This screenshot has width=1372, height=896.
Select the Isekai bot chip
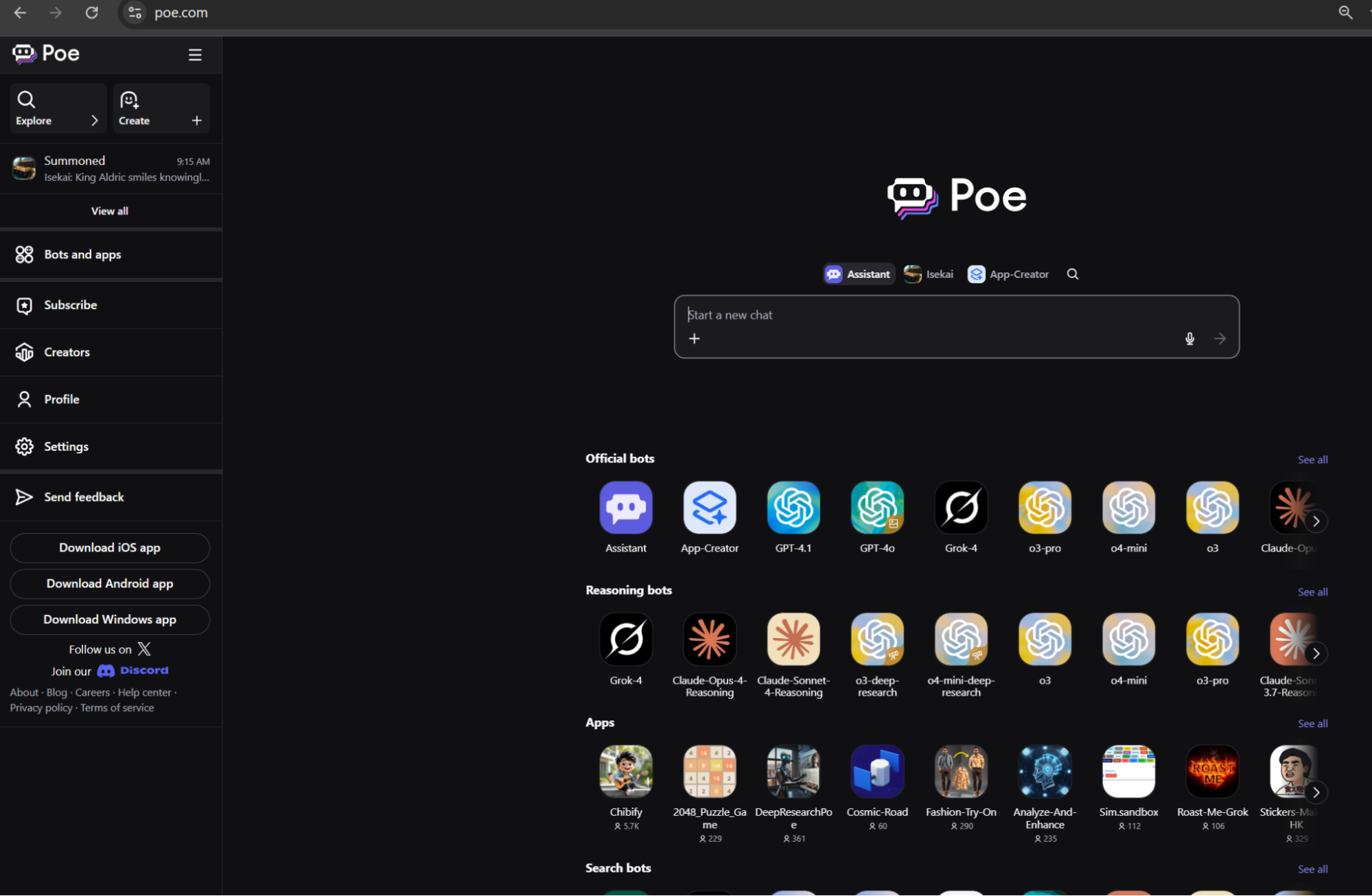click(929, 274)
